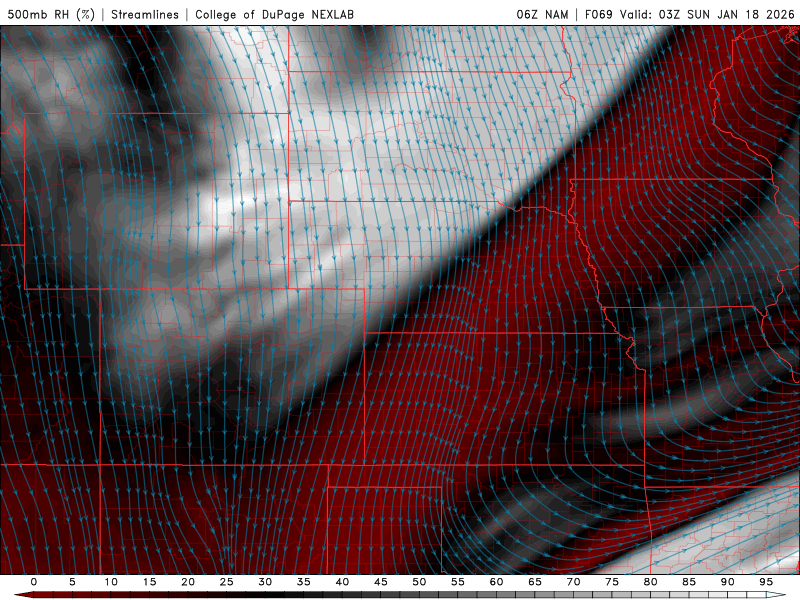Click the colorbar tick label "20"
Image resolution: width=800 pixels, height=600 pixels.
click(x=188, y=582)
